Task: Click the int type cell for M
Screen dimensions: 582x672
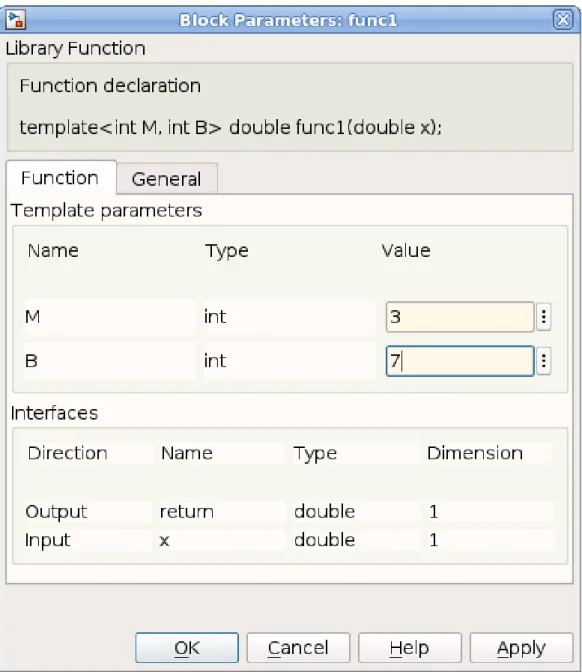Action: (x=289, y=317)
